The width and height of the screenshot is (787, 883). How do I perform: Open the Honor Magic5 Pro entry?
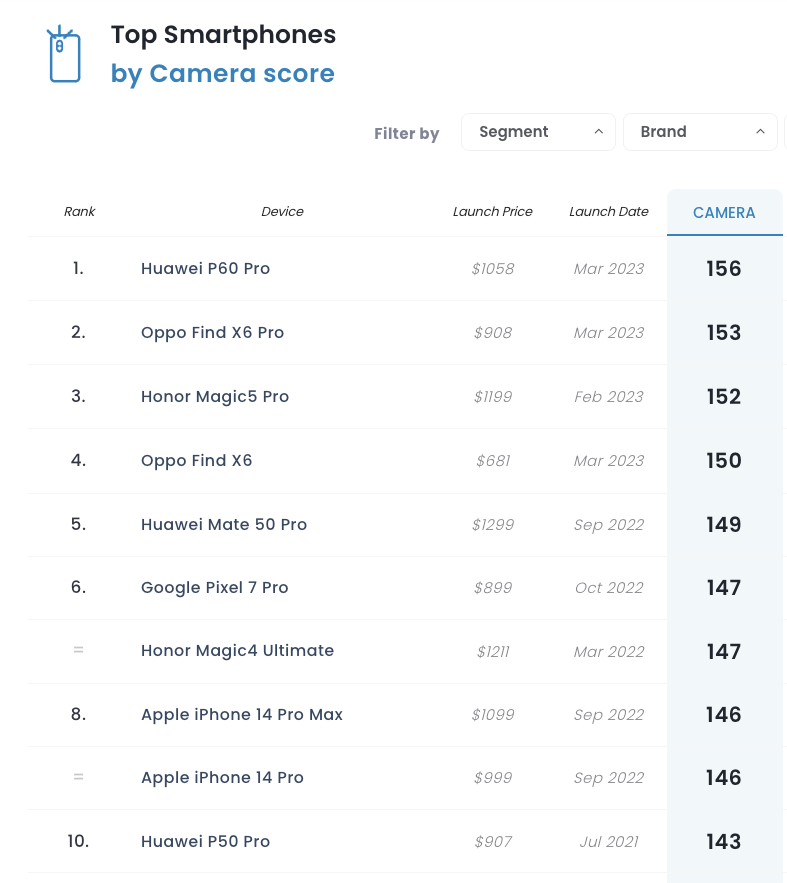[215, 397]
